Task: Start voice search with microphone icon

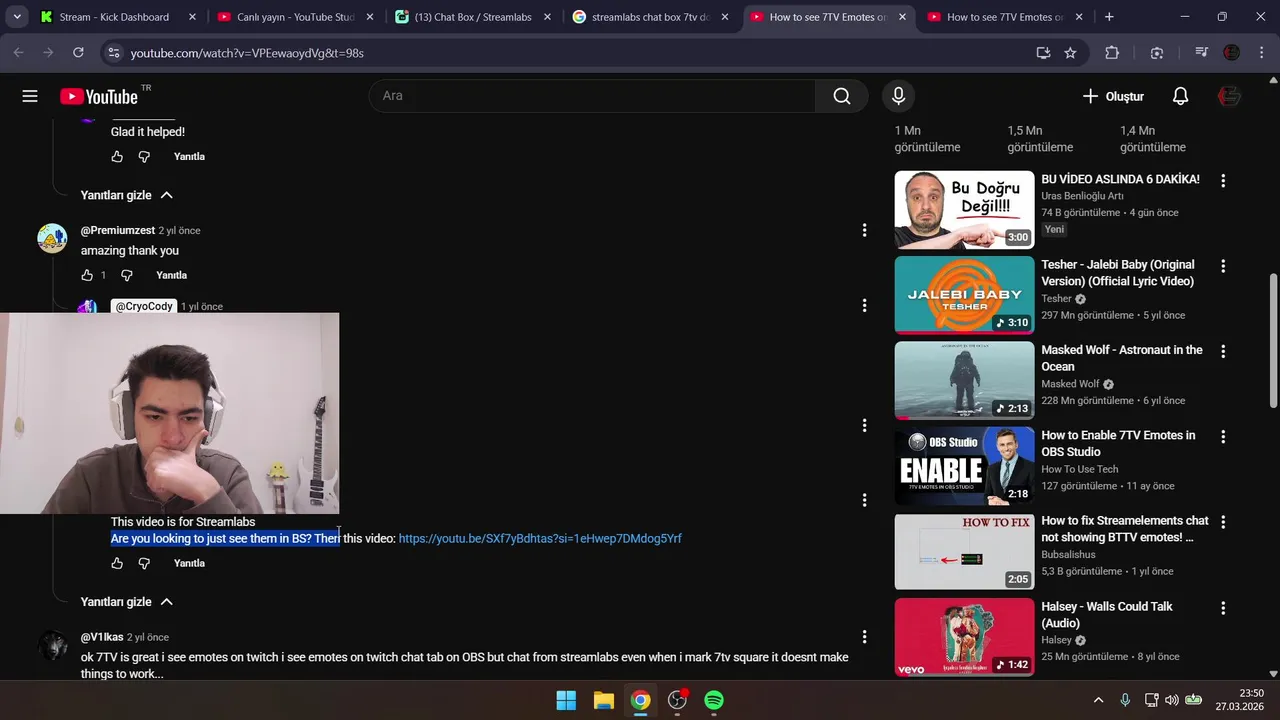Action: tap(898, 96)
